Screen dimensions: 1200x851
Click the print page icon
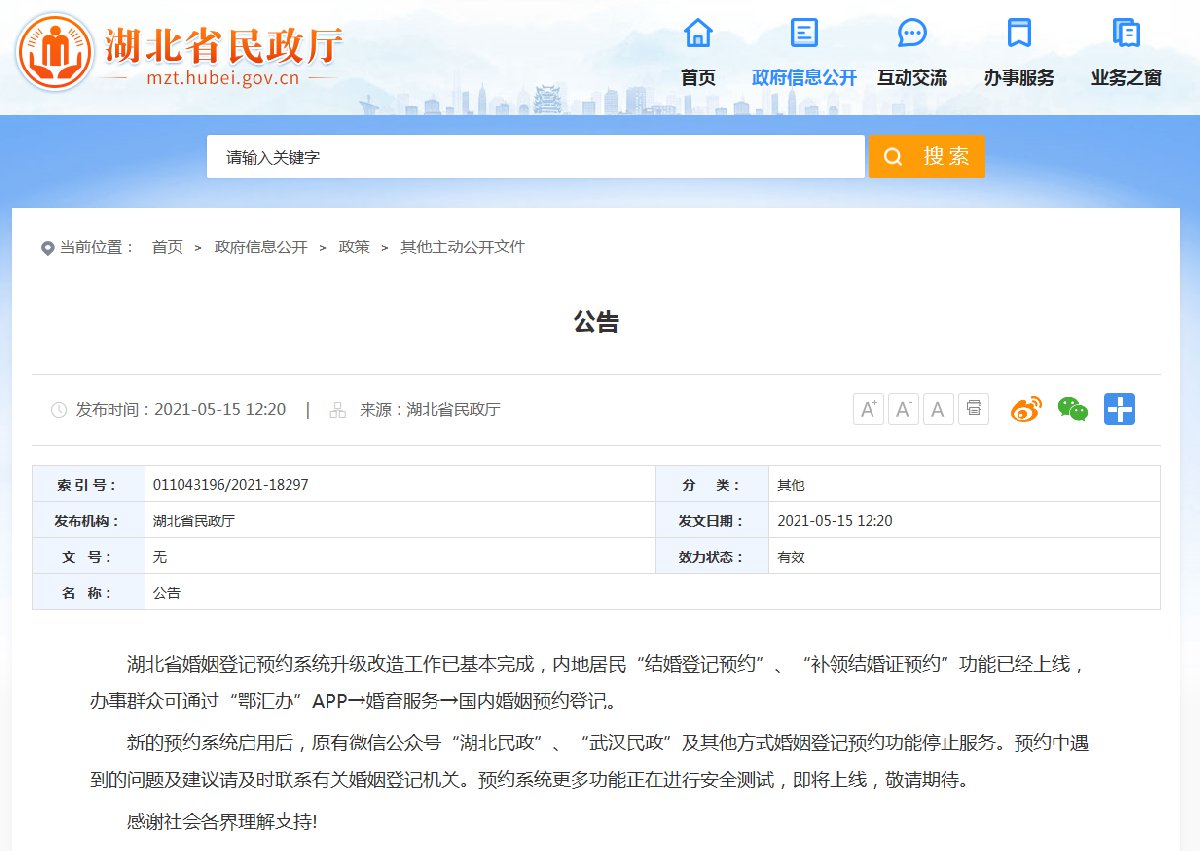[x=973, y=409]
